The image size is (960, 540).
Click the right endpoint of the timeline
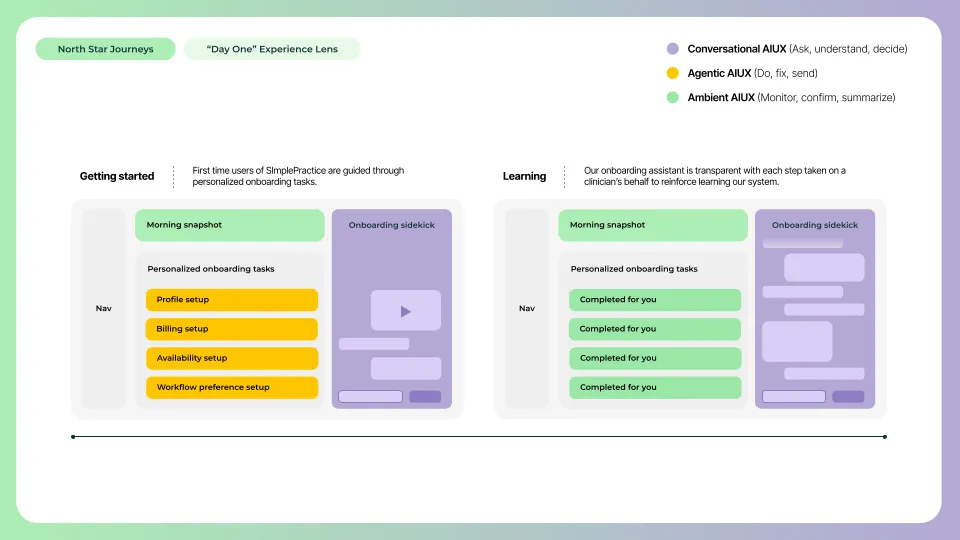point(885,437)
